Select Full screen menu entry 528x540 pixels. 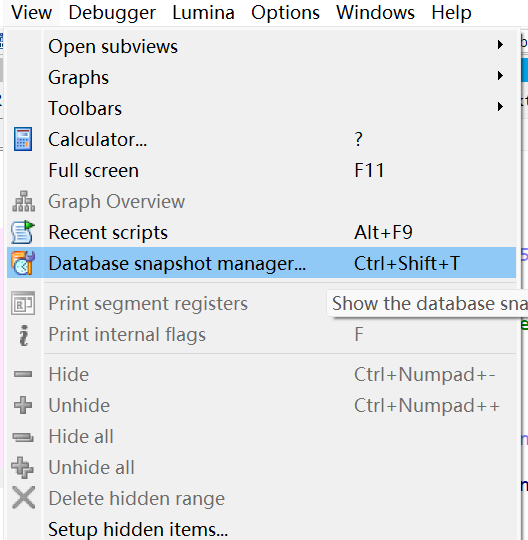[x=262, y=170]
